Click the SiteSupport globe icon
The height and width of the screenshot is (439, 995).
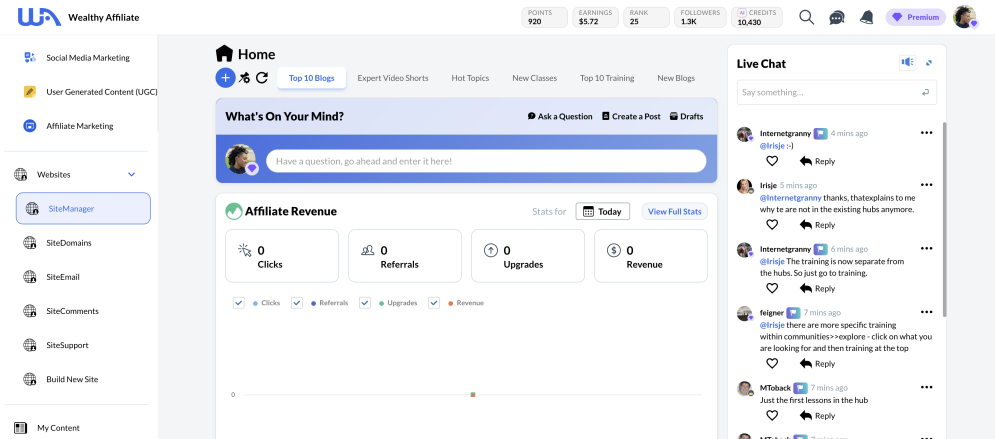(x=30, y=346)
